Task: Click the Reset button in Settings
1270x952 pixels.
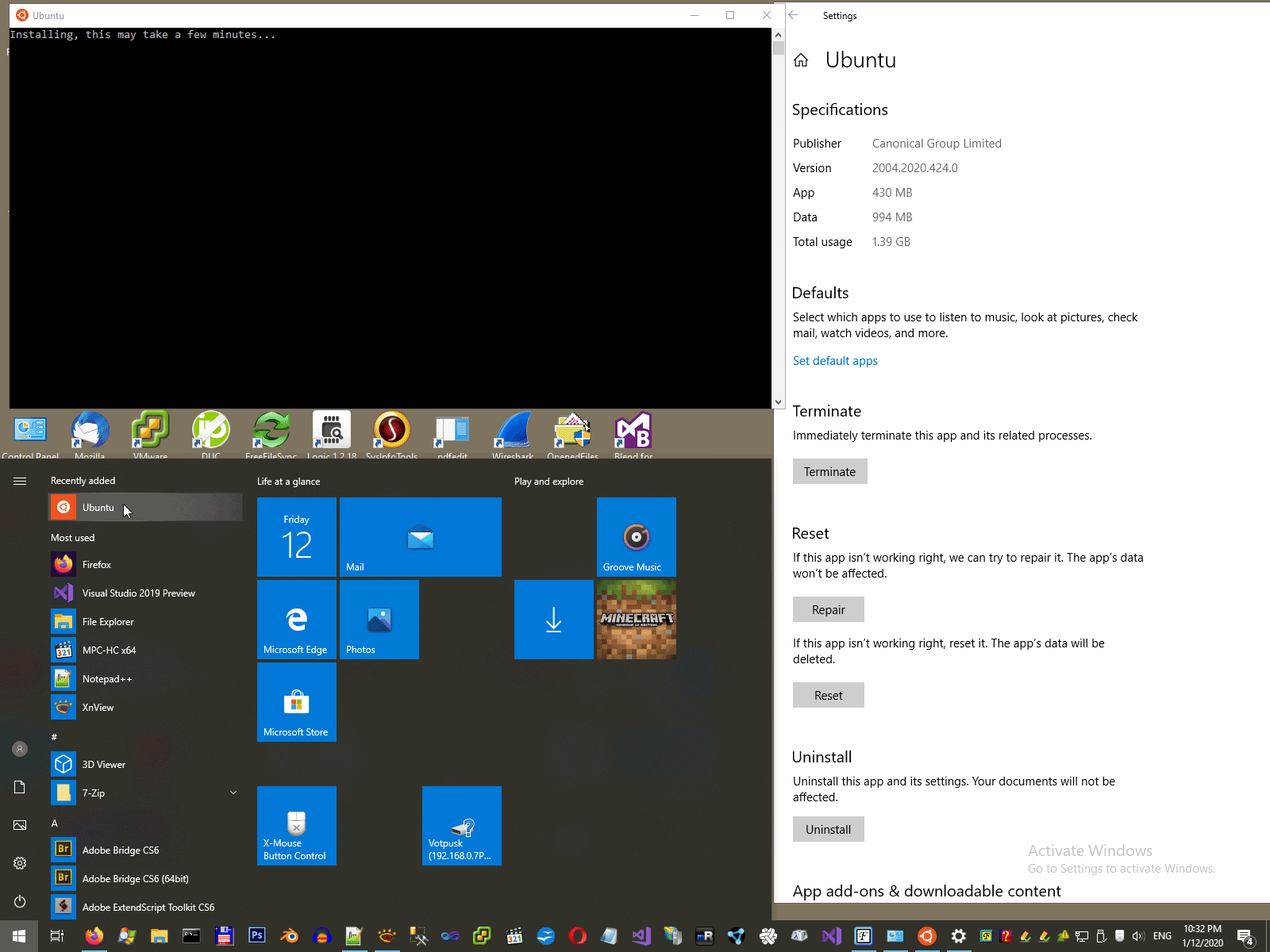Action: click(x=829, y=695)
